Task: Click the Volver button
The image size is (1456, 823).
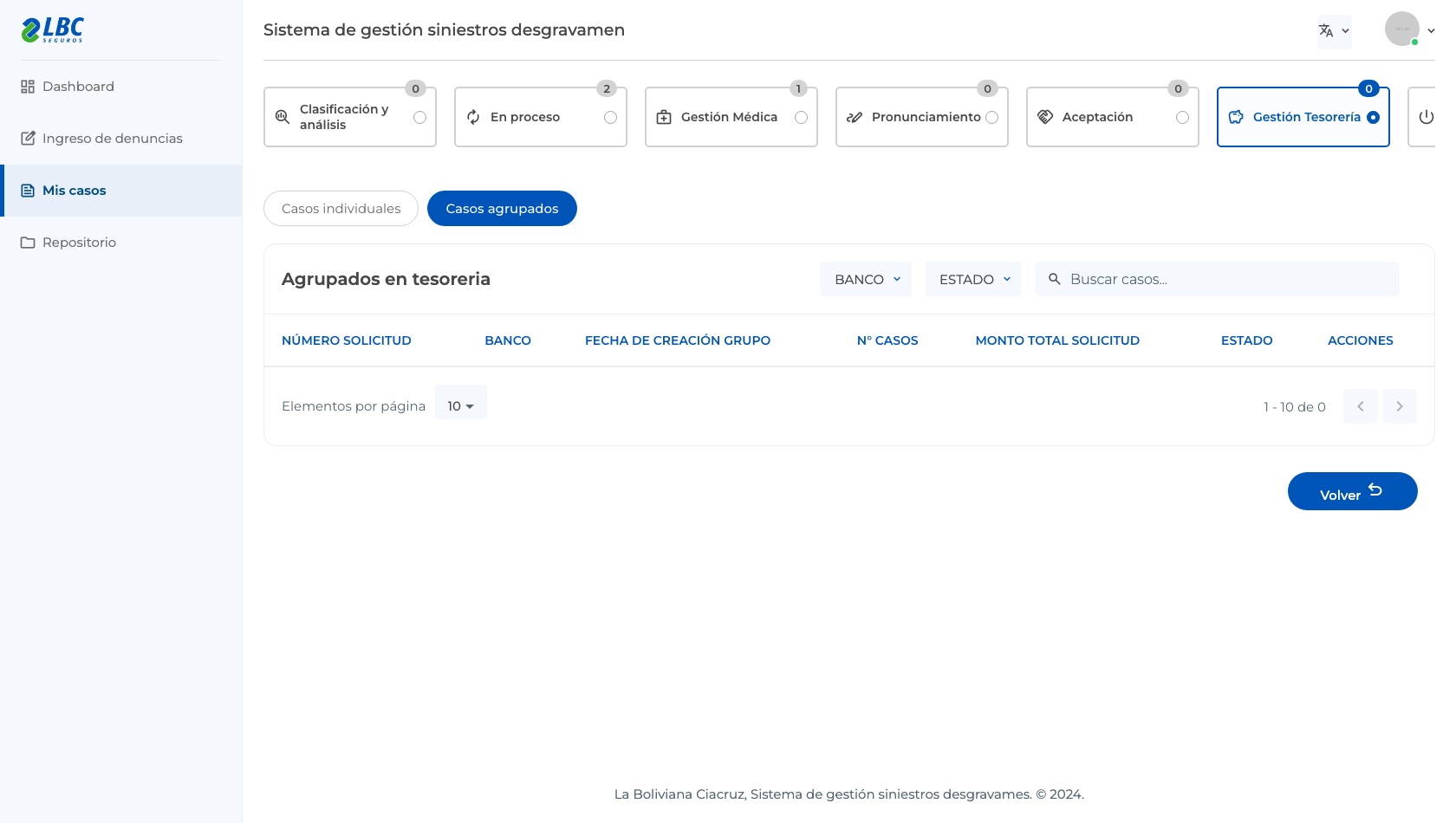Action: (1353, 491)
